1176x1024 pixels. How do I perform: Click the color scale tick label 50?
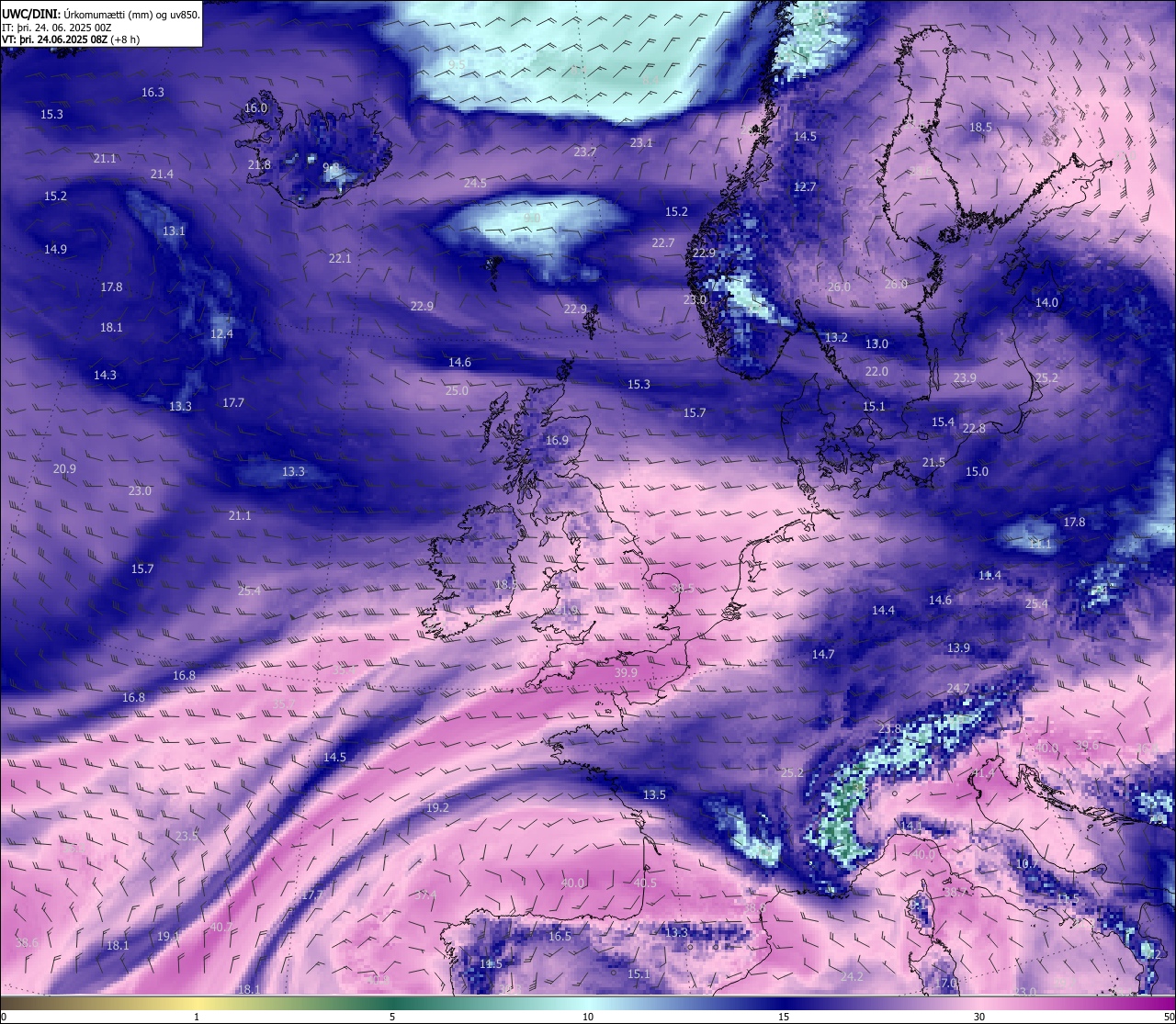point(1169,1017)
